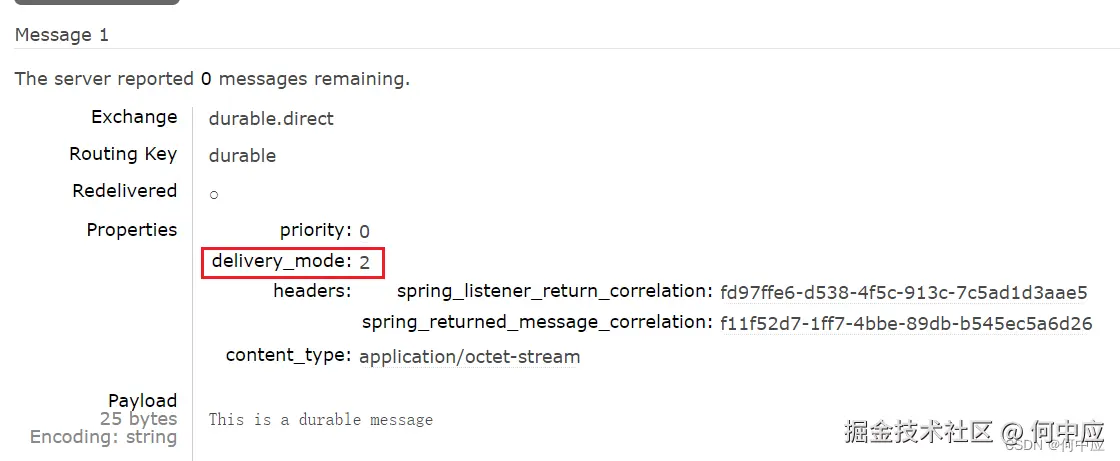
Task: Click the Message 1 heading
Action: (x=62, y=35)
